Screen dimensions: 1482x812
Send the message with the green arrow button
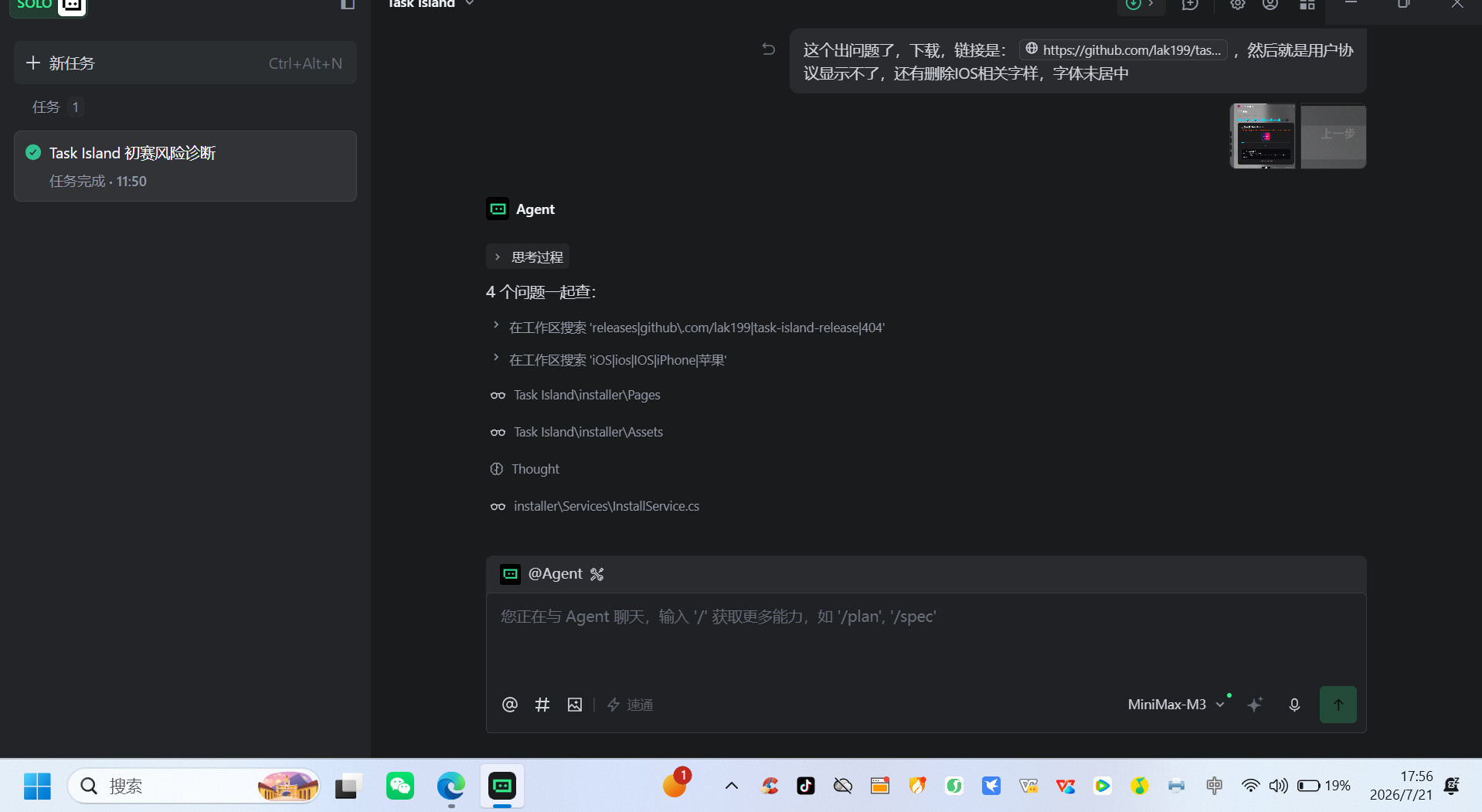point(1338,705)
